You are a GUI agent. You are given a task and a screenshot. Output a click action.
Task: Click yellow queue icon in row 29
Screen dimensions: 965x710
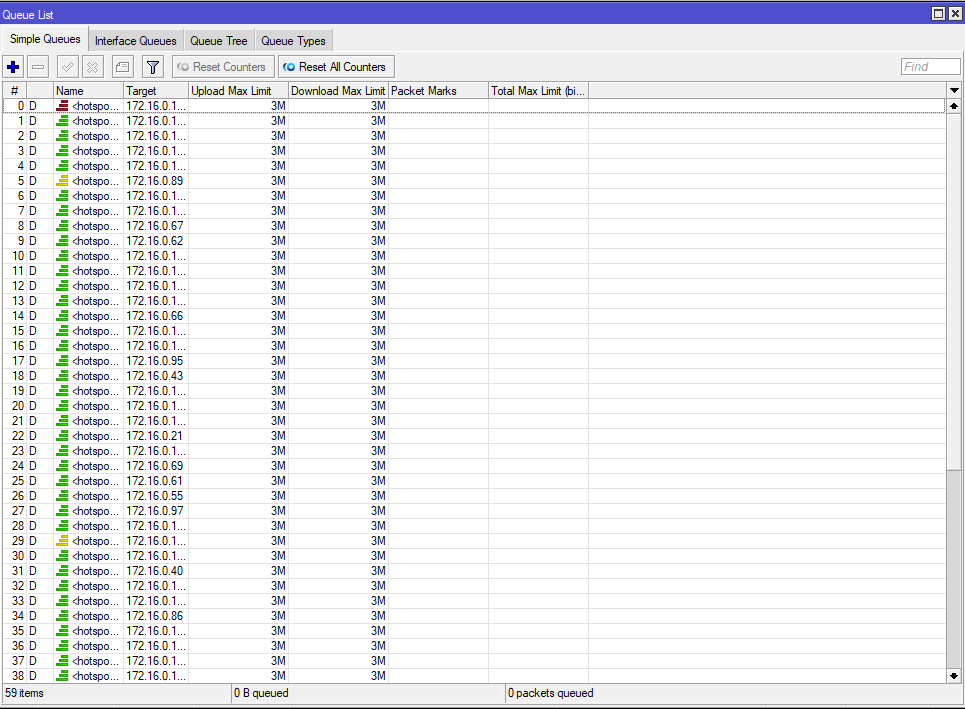pyautogui.click(x=62, y=541)
